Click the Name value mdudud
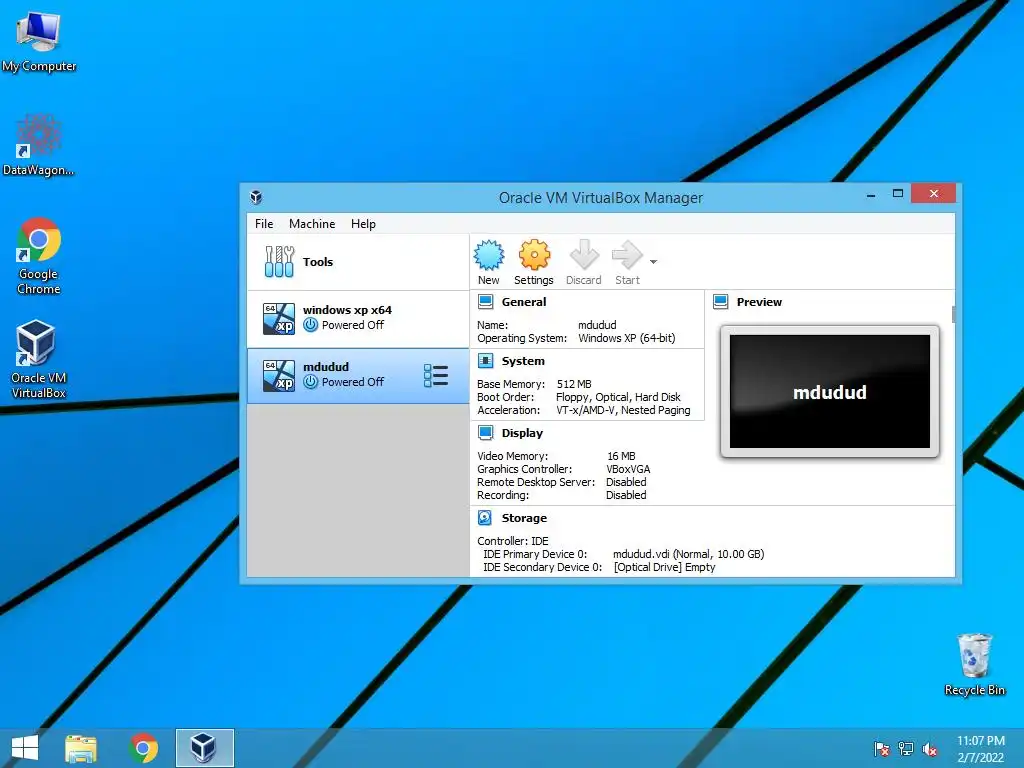This screenshot has width=1024, height=768. [x=597, y=325]
